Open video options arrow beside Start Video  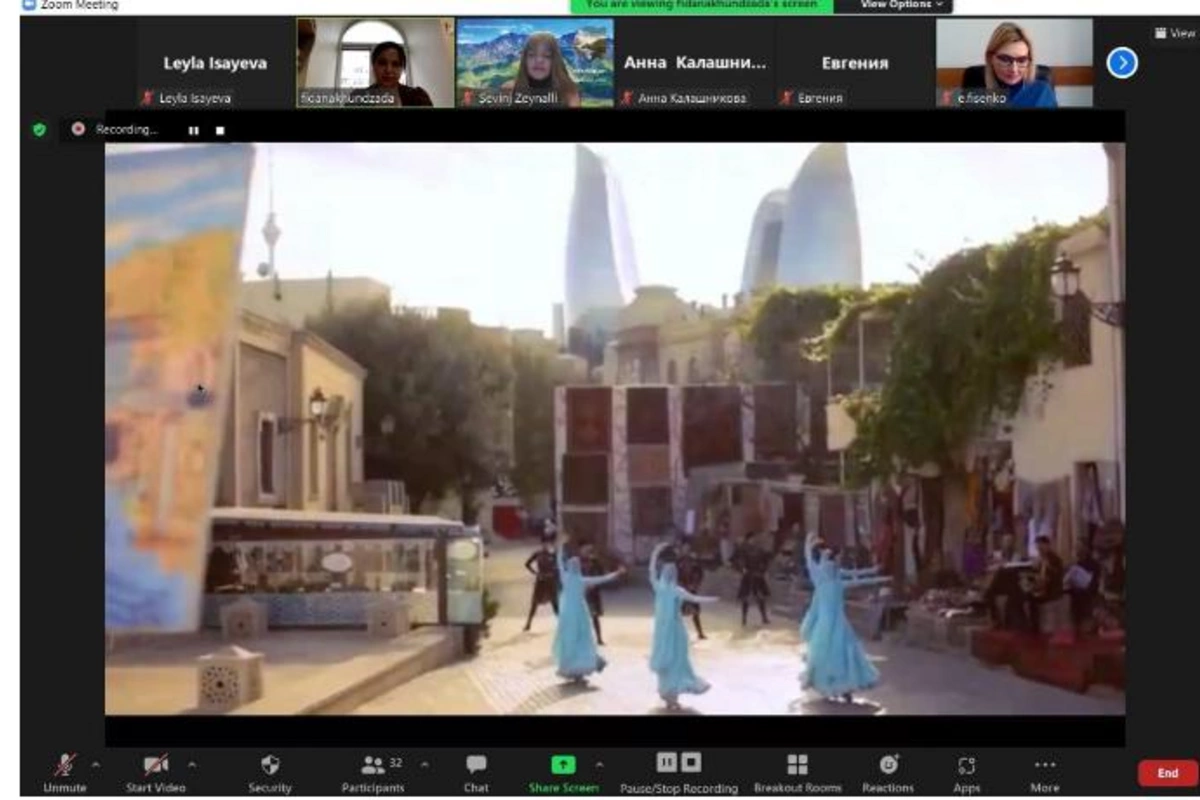click(192, 766)
